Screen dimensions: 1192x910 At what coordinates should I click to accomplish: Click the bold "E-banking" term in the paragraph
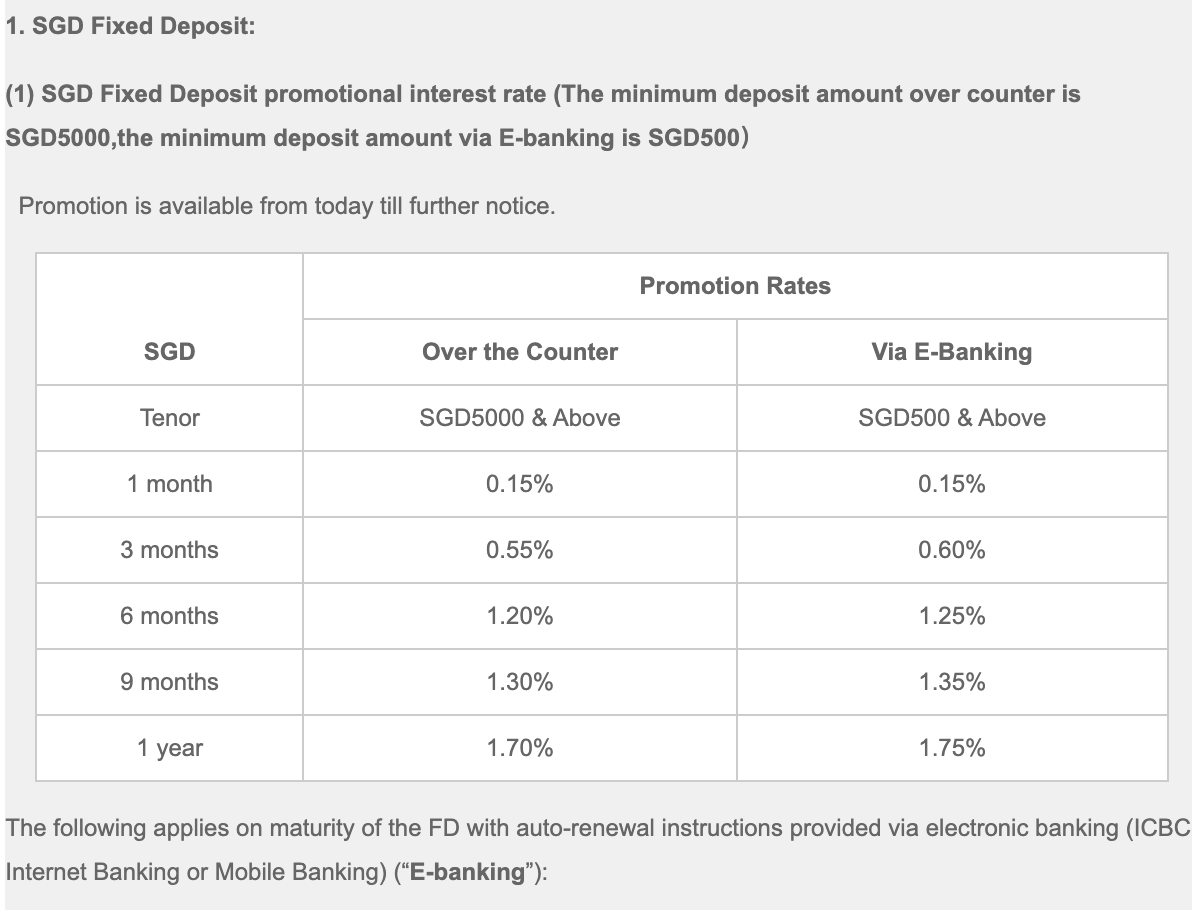pyautogui.click(x=468, y=872)
